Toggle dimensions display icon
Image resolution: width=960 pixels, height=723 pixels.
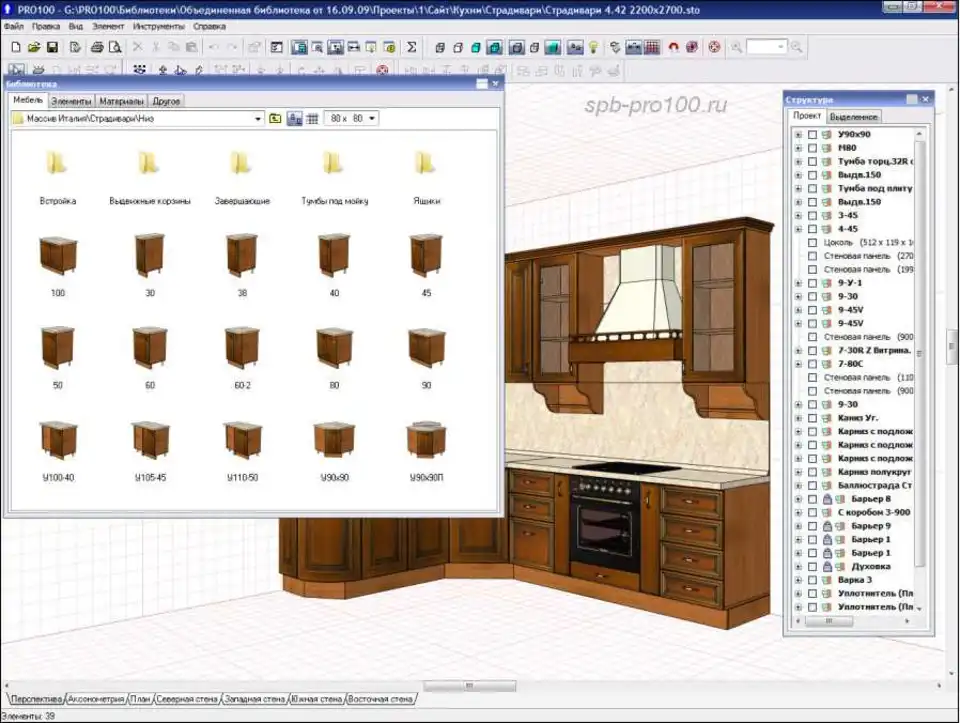[x=634, y=47]
